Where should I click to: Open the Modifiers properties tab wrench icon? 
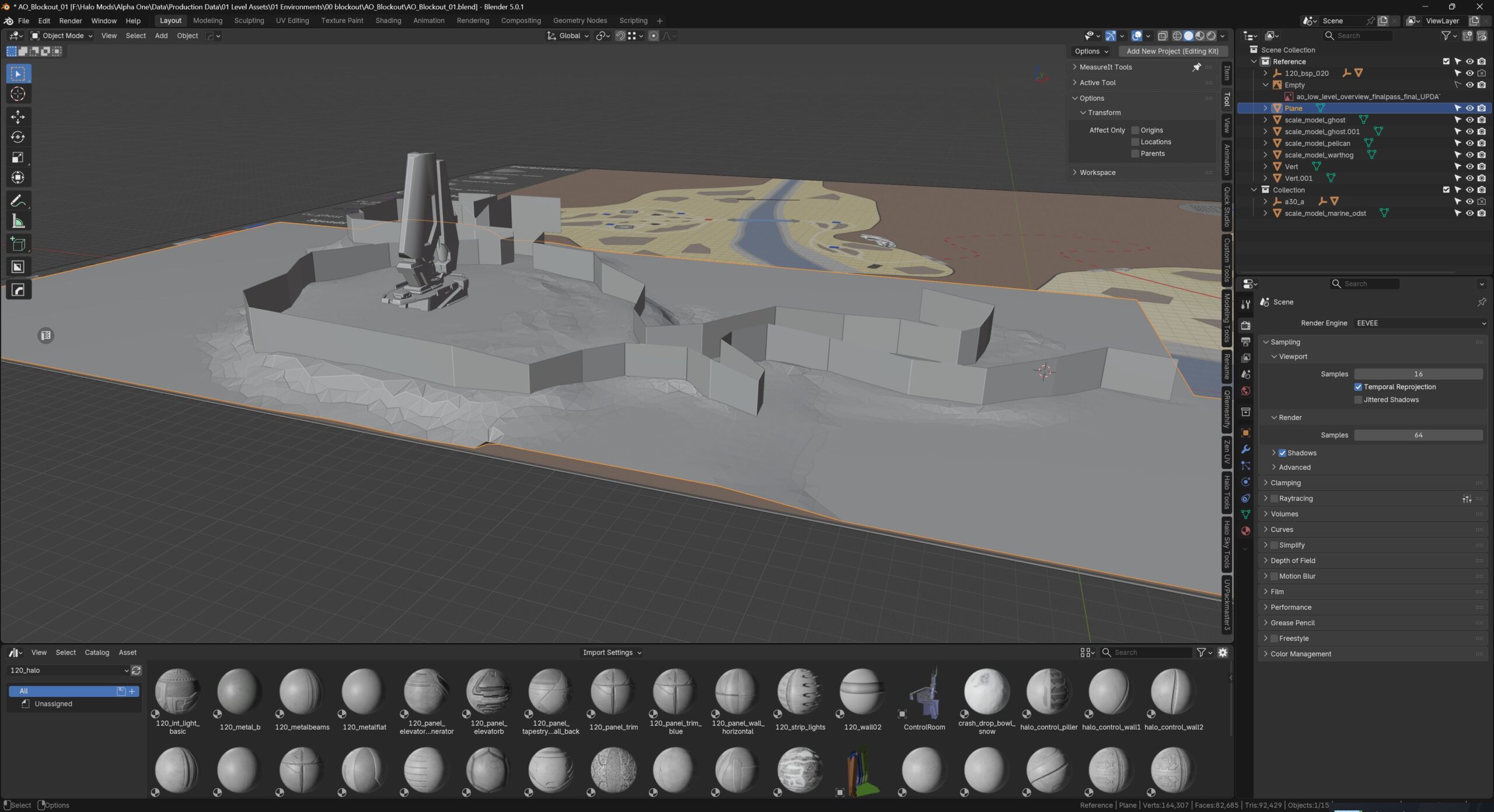1245,449
